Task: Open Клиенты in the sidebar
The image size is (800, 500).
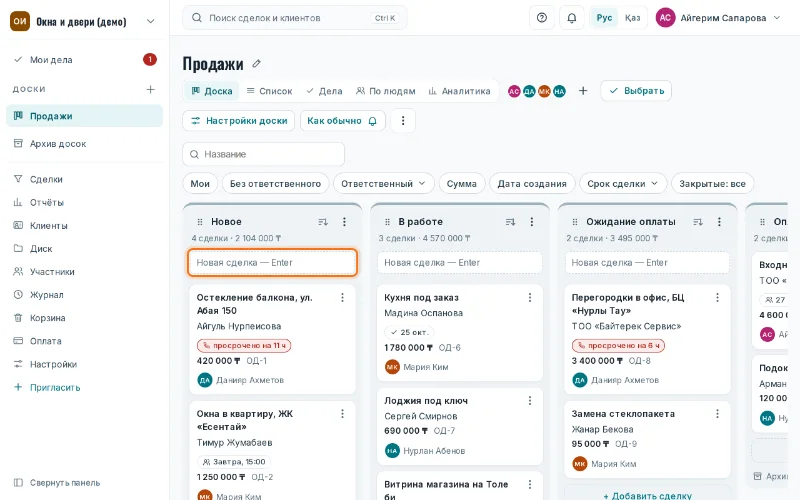Action: 85,226
